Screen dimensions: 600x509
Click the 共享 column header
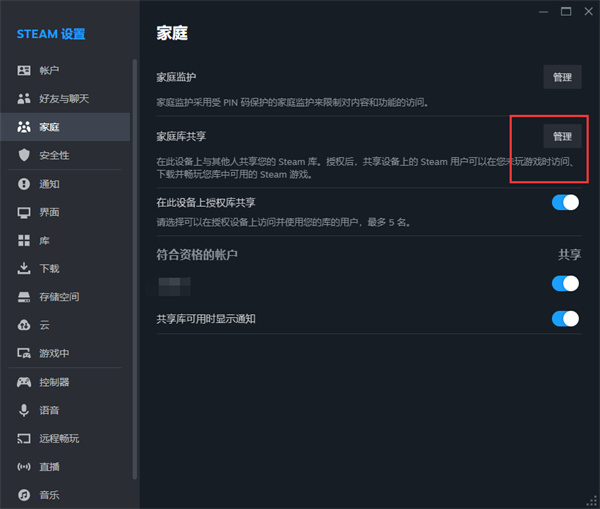pos(570,255)
